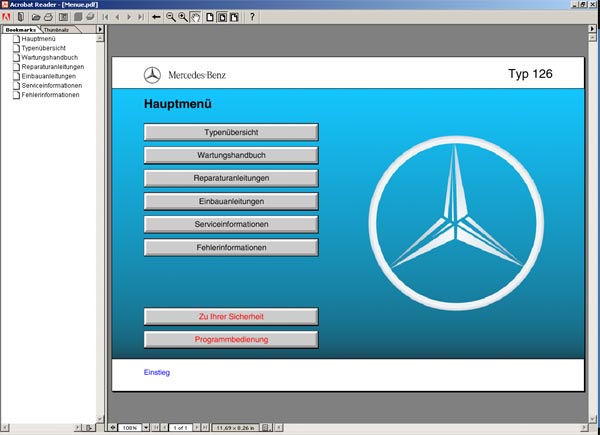600x435 pixels.
Task: Select the hand tool
Action: pos(196,17)
